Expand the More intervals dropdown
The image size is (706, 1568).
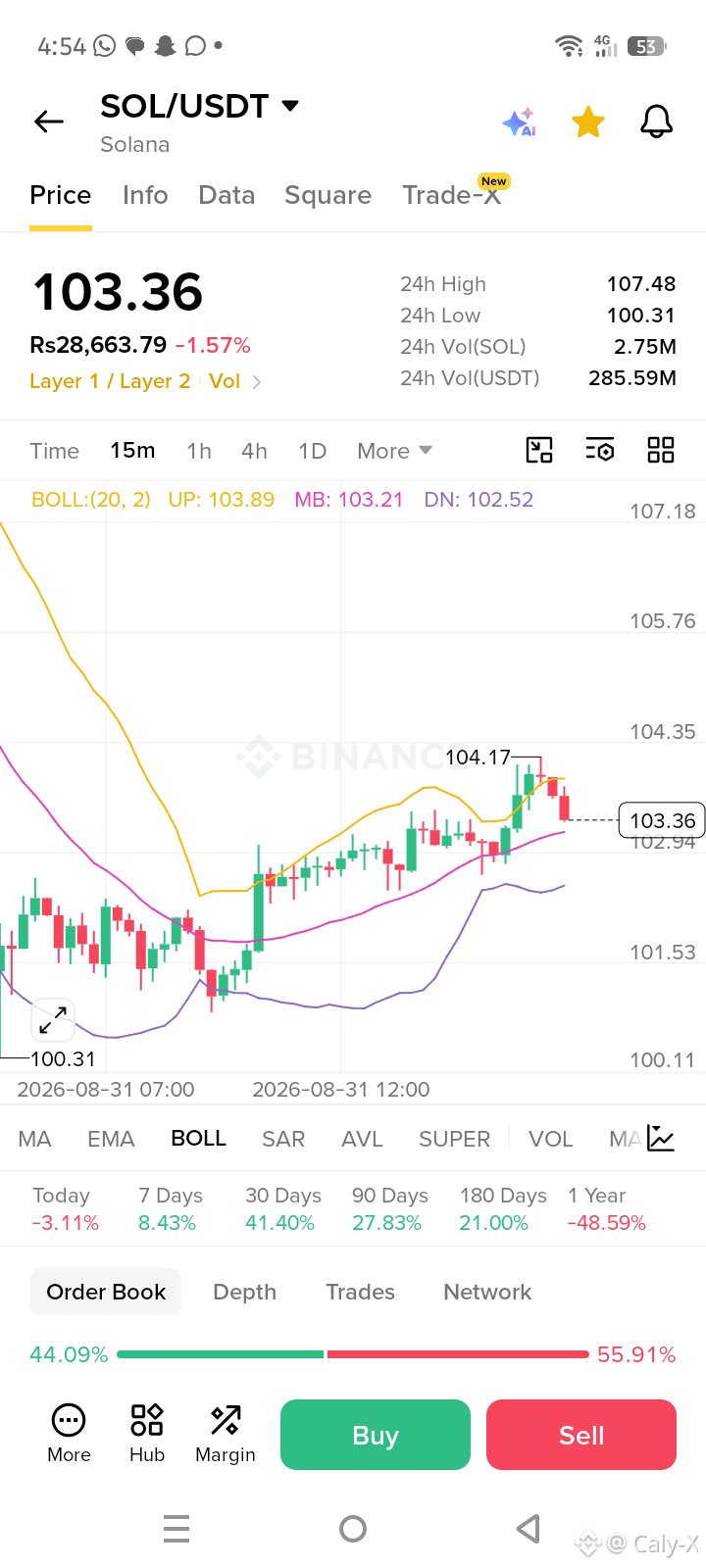pos(394,451)
